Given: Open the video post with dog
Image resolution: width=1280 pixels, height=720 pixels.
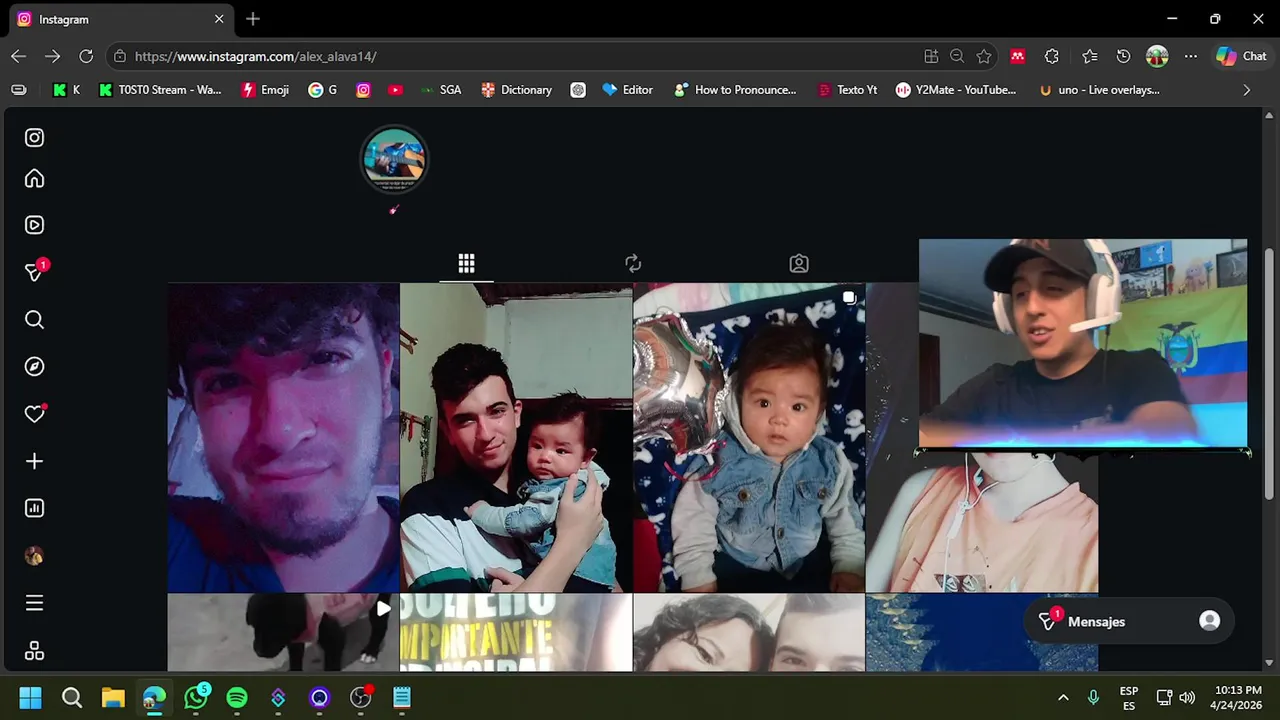Looking at the screenshot, I should point(283,632).
